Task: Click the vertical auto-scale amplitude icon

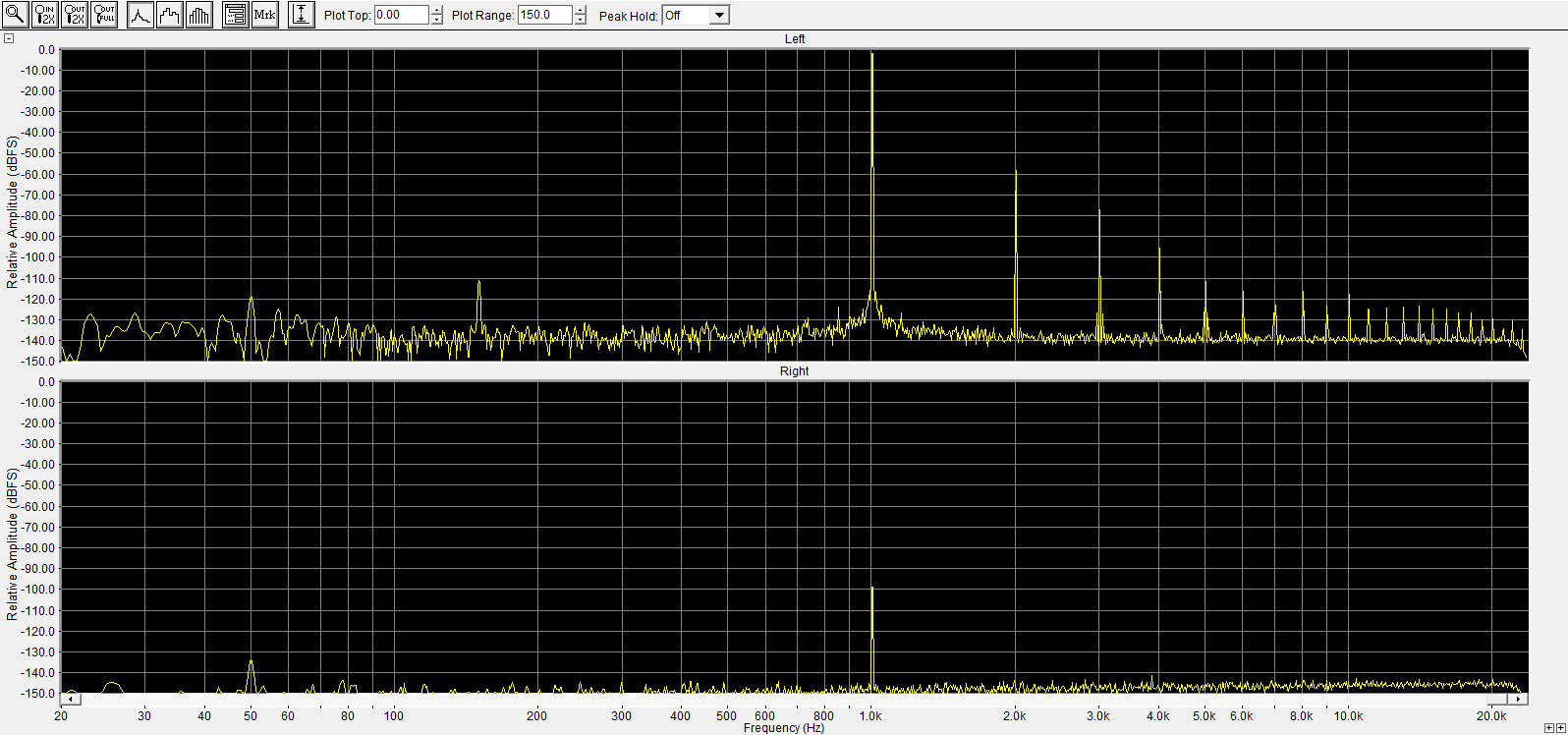Action: click(x=302, y=15)
